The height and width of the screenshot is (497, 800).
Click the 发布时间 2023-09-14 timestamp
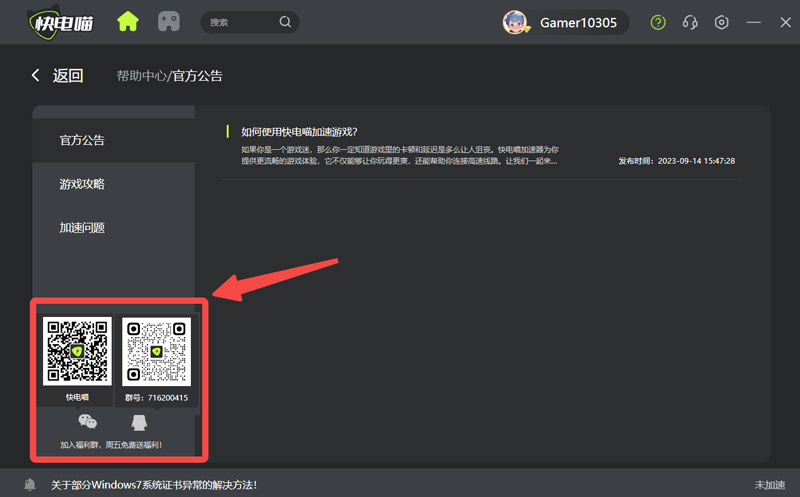[677, 161]
